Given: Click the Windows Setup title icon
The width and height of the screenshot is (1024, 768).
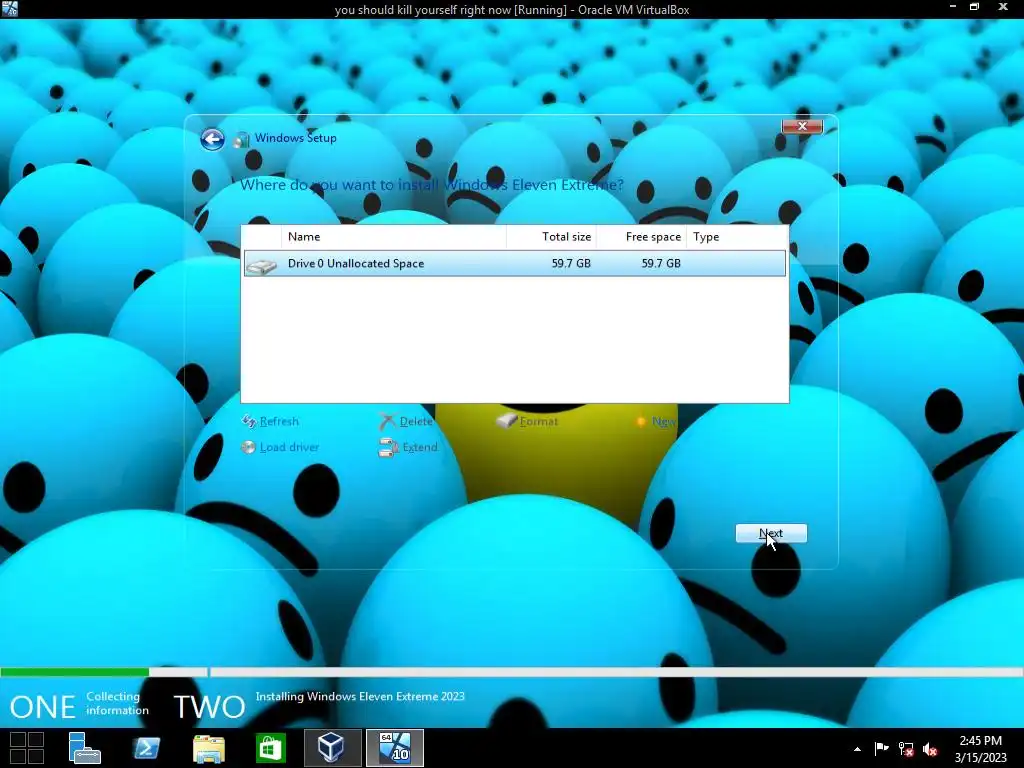Looking at the screenshot, I should [x=242, y=139].
